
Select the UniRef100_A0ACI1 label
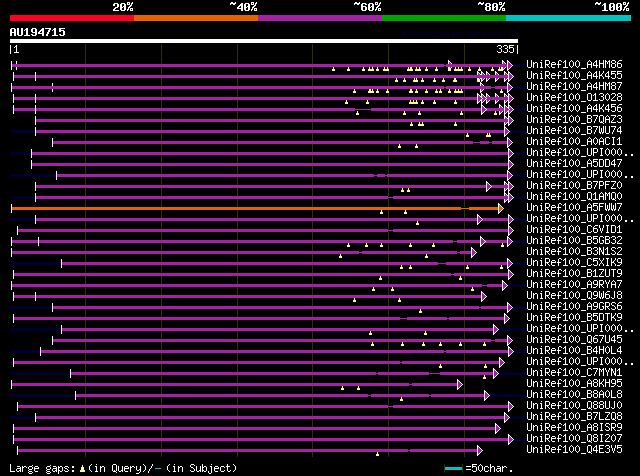pyautogui.click(x=574, y=141)
